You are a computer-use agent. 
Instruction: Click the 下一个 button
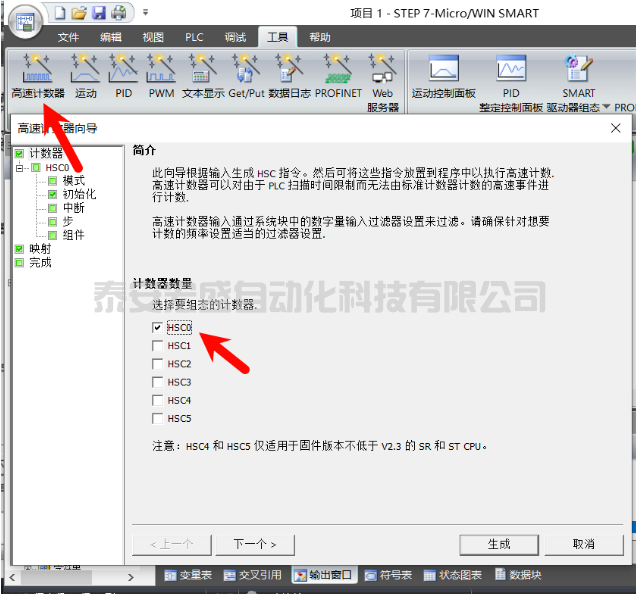pos(254,544)
